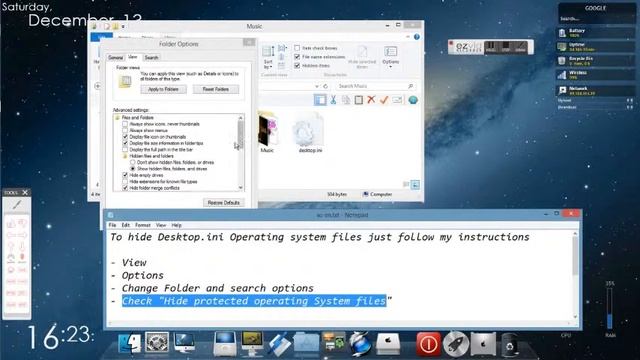Click the Advanced settings scrollbar thumb

tap(240, 135)
